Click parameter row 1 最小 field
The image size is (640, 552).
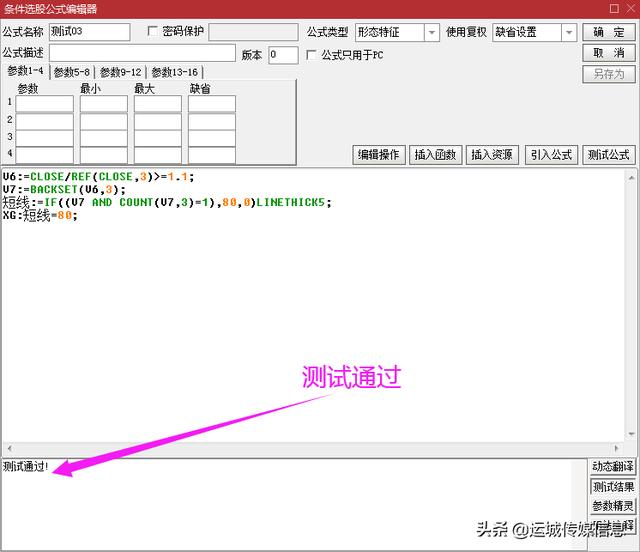[x=104, y=104]
